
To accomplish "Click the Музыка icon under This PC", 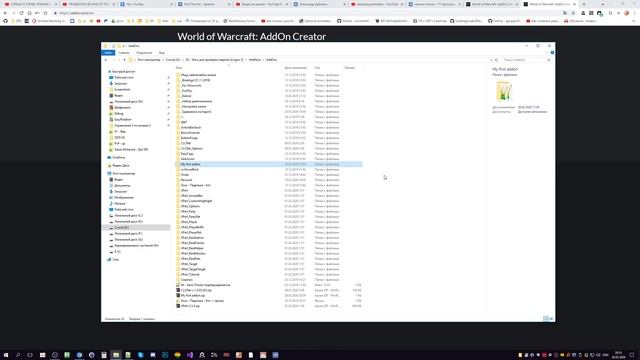I will pyautogui.click(x=111, y=203).
